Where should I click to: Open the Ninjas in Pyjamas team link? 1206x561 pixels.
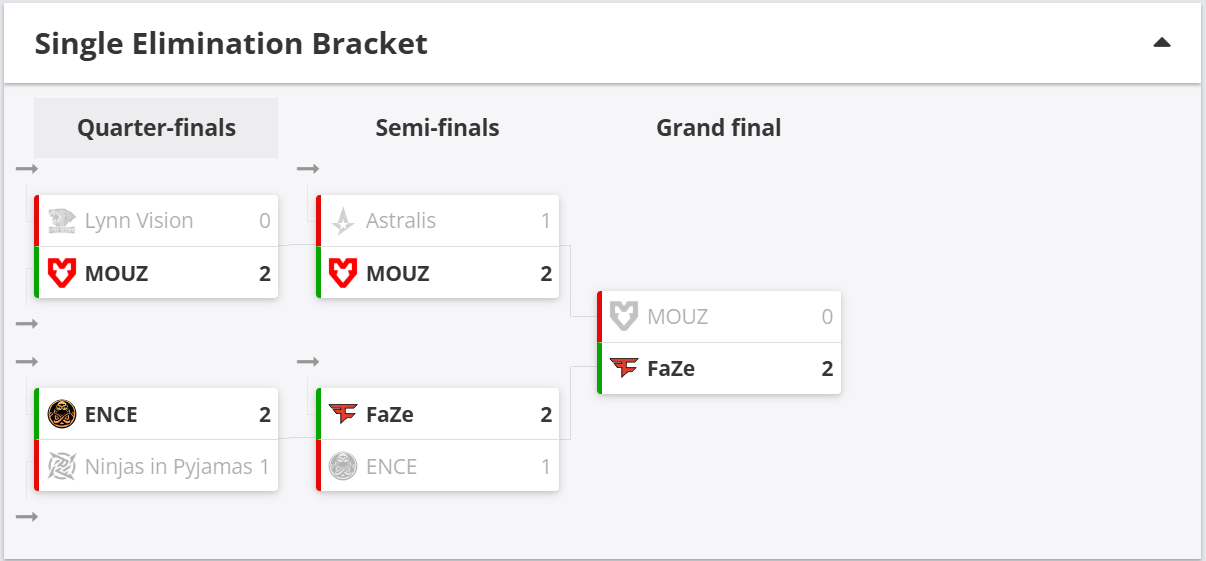169,466
